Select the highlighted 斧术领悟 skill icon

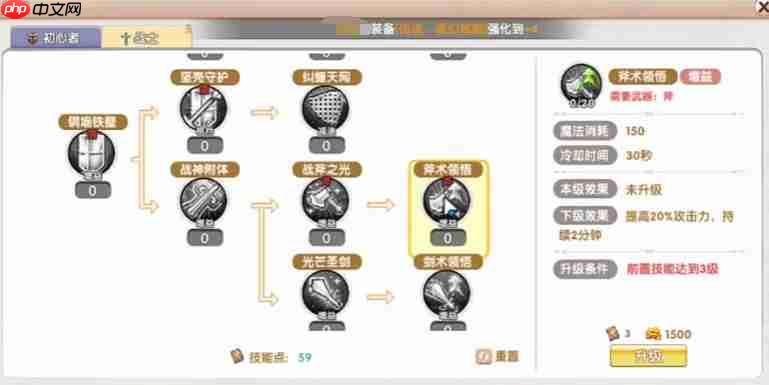[447, 201]
